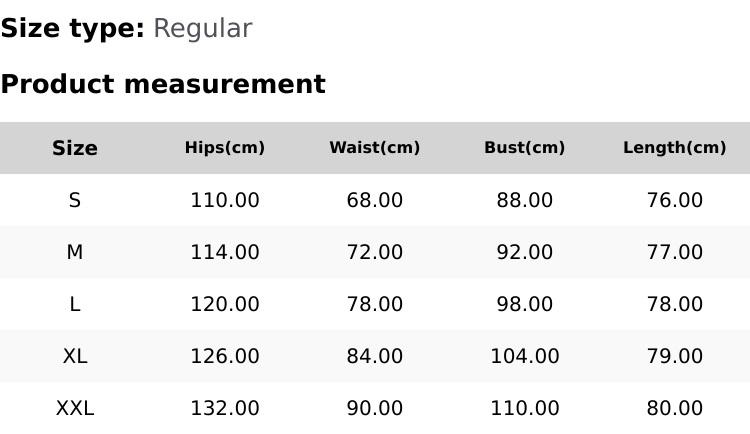The image size is (750, 434).
Task: Click the 132.00 hips value for XXL
Action: [x=225, y=408]
